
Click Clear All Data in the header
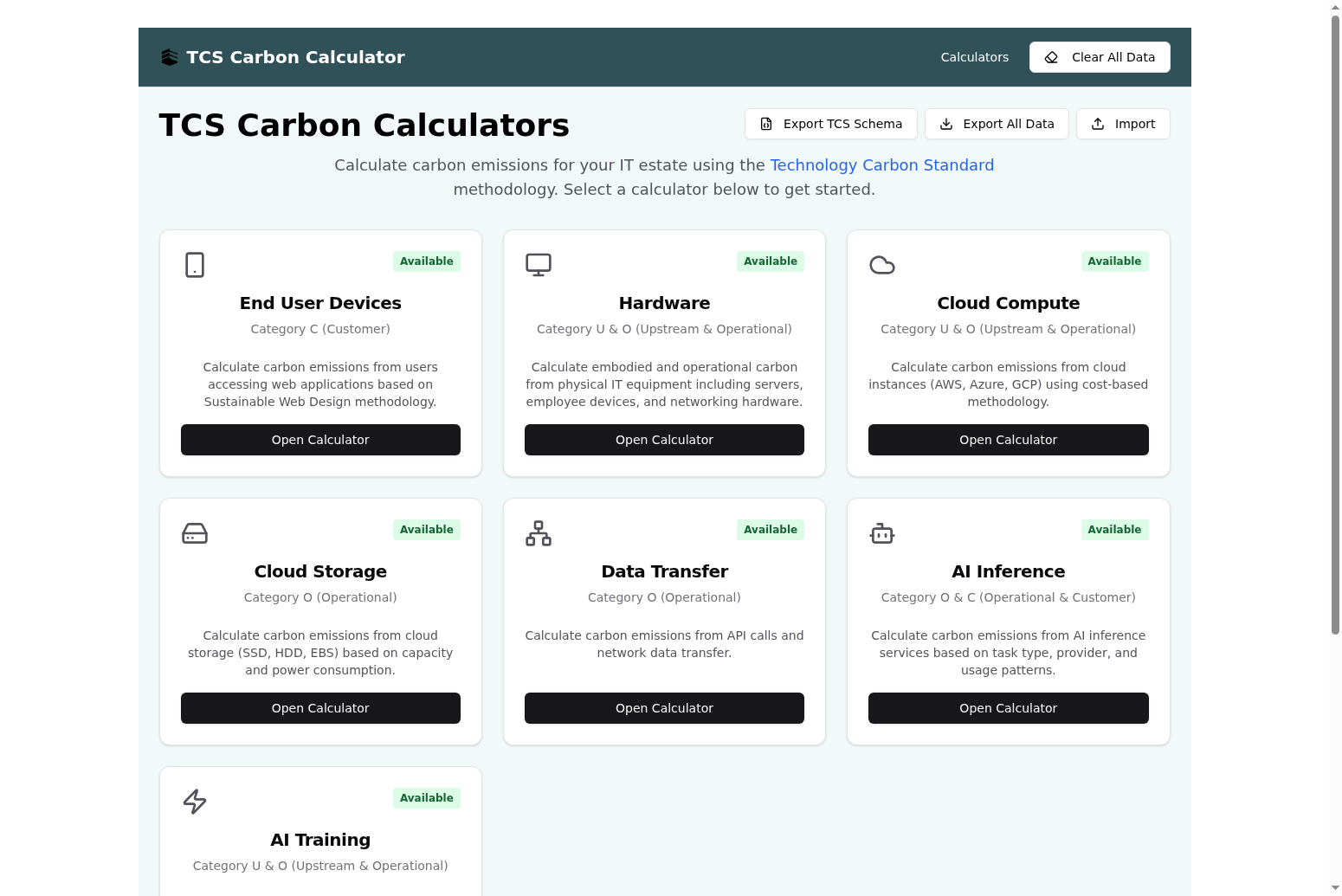(1100, 57)
